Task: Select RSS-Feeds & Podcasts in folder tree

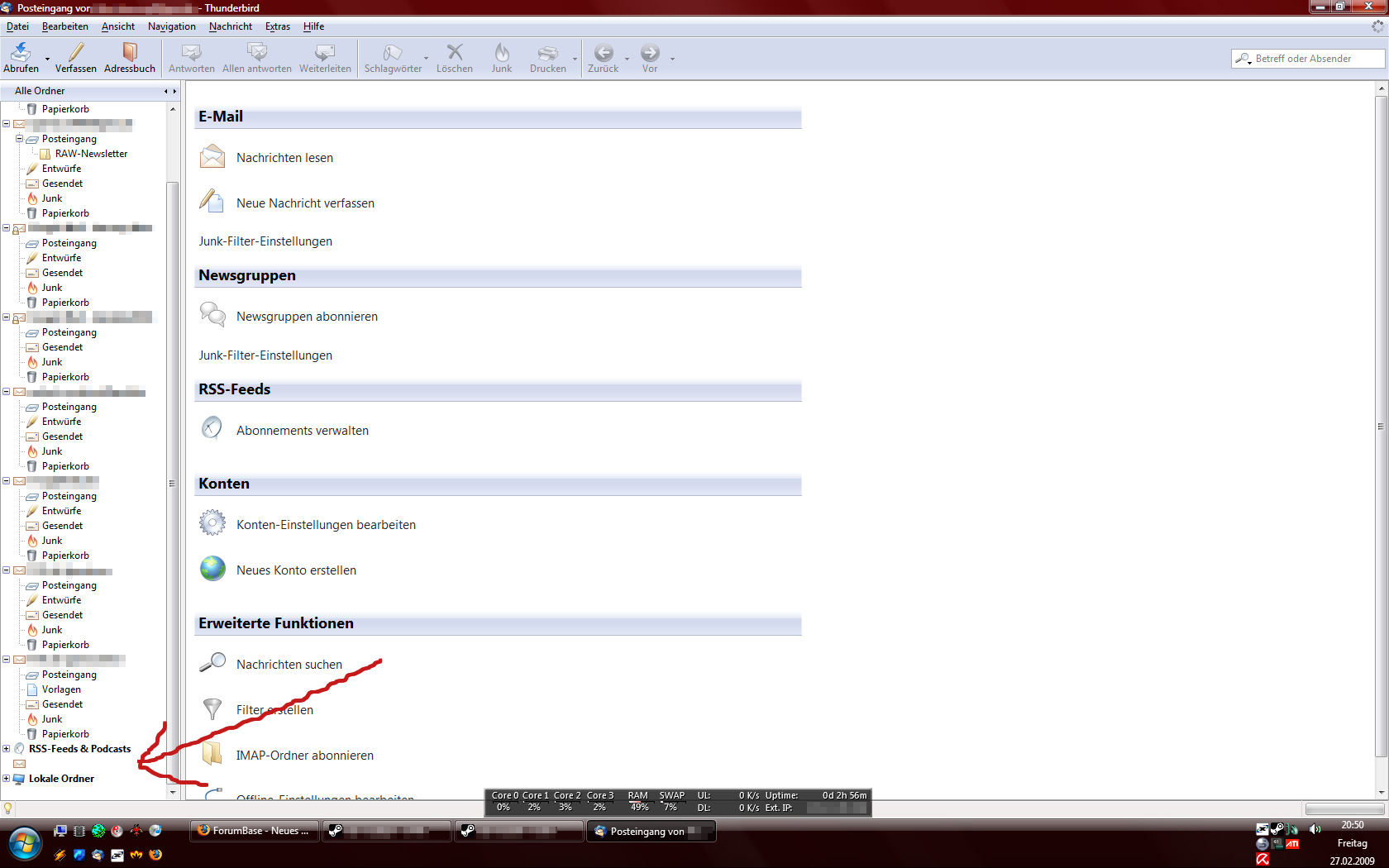Action: click(79, 749)
